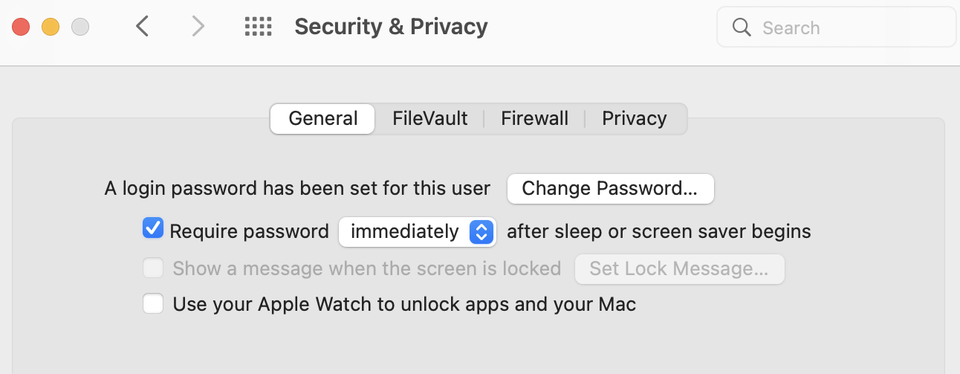Open the immediately delay dropdown
Viewport: 960px width, 374px height.
(417, 232)
